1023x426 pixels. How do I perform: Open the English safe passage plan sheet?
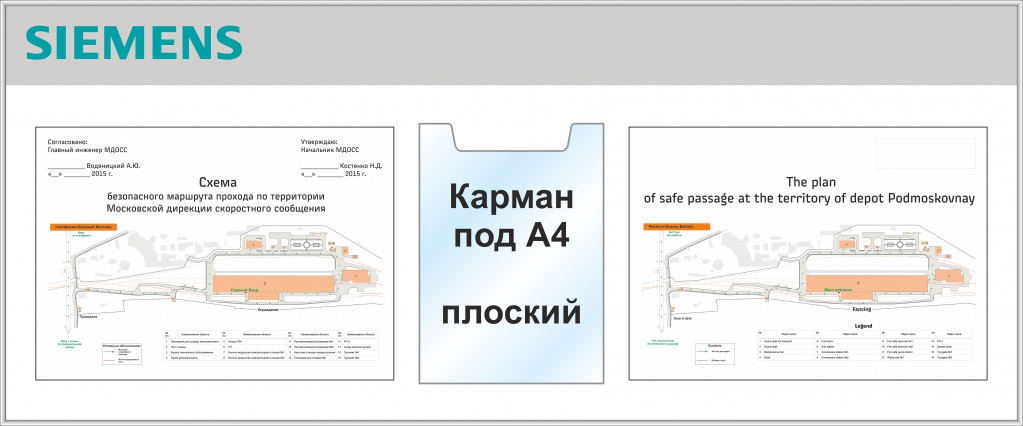pos(808,253)
